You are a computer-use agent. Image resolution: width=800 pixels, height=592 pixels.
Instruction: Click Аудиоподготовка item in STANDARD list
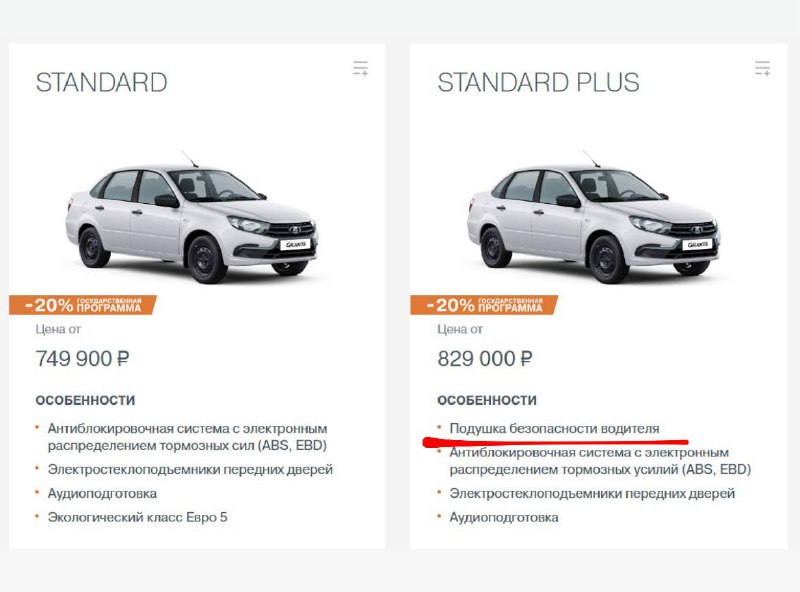(x=102, y=494)
